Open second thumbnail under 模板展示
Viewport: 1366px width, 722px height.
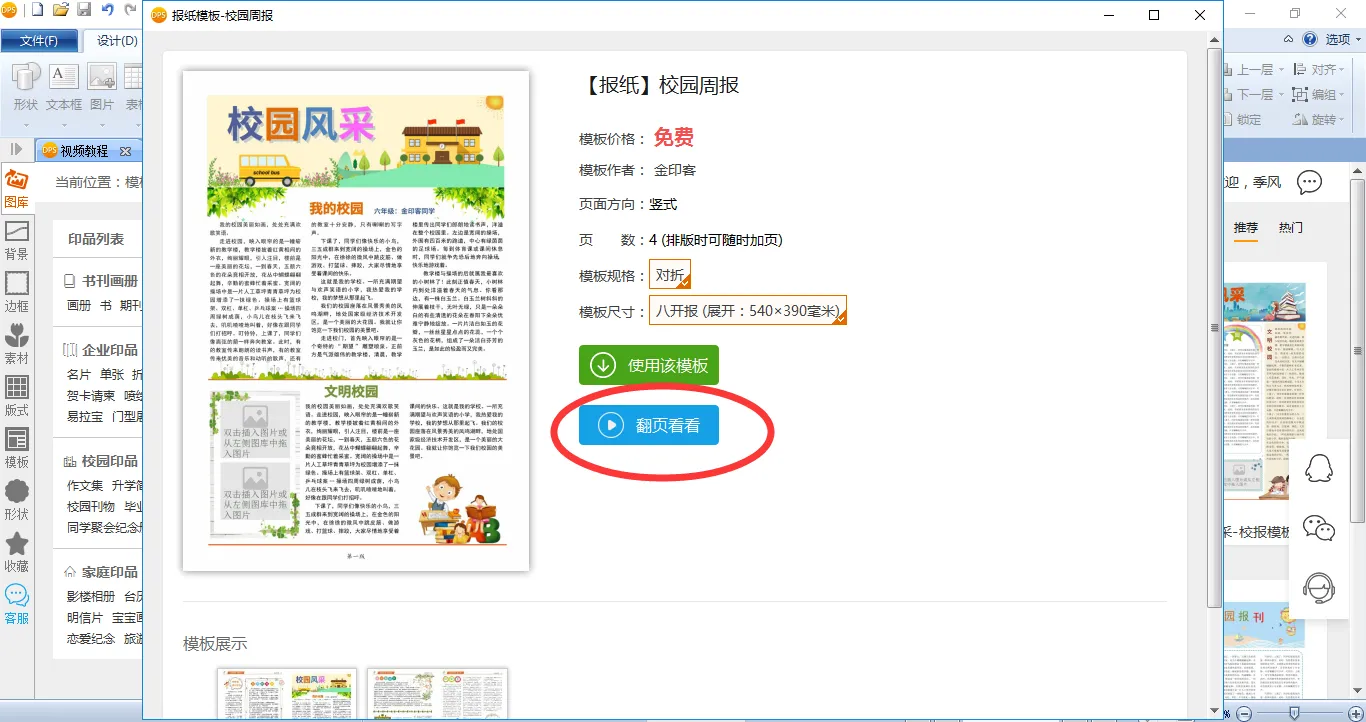pos(437,694)
